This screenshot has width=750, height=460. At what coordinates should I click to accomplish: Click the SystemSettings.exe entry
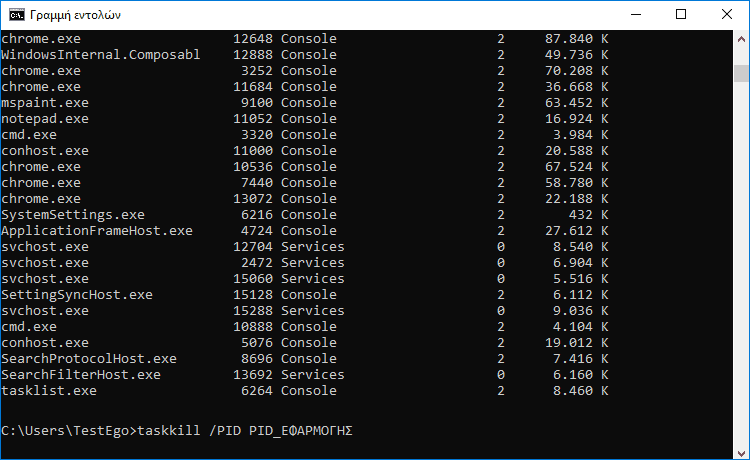click(73, 215)
